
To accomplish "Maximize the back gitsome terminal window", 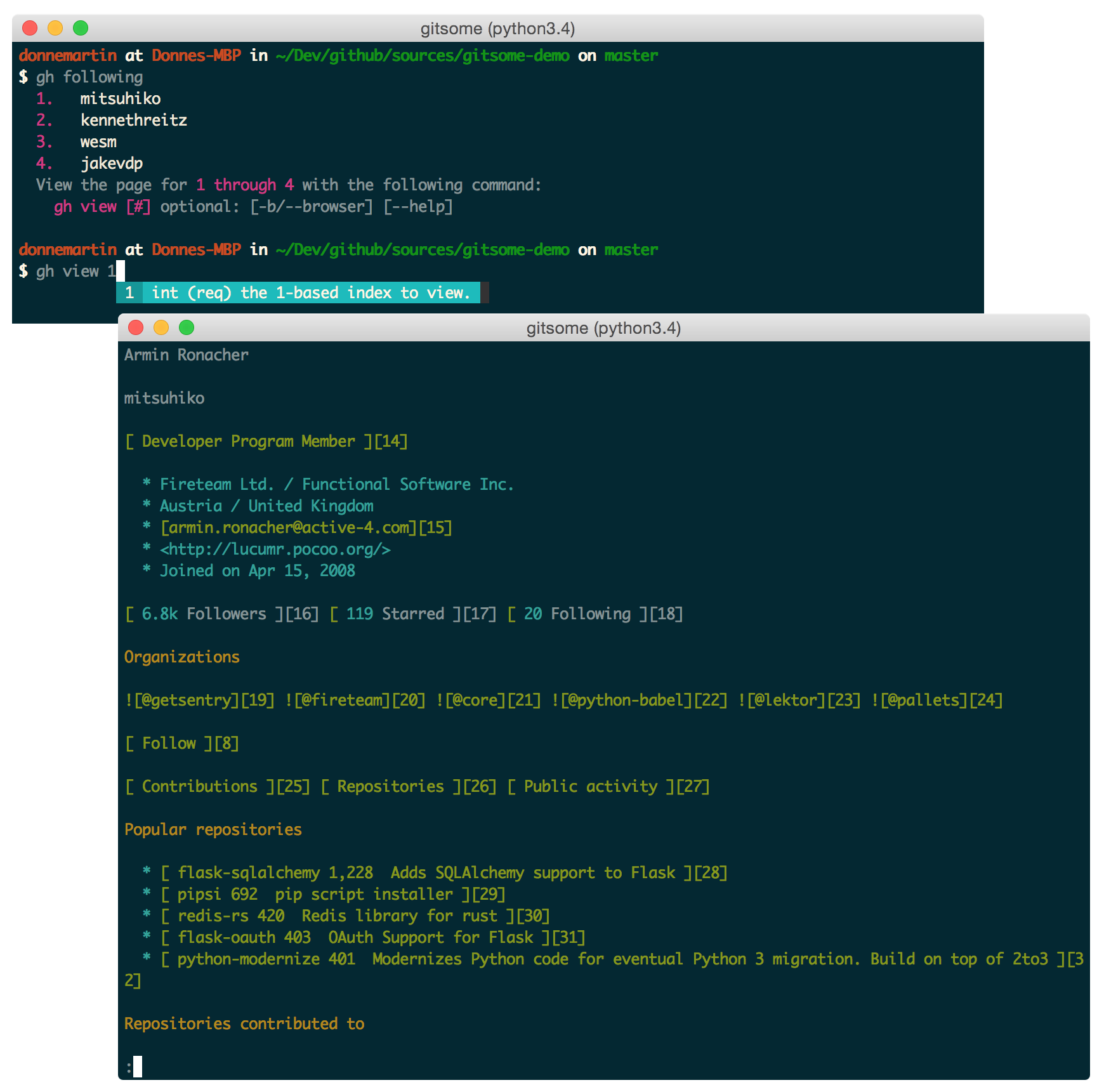I will 81,28.
